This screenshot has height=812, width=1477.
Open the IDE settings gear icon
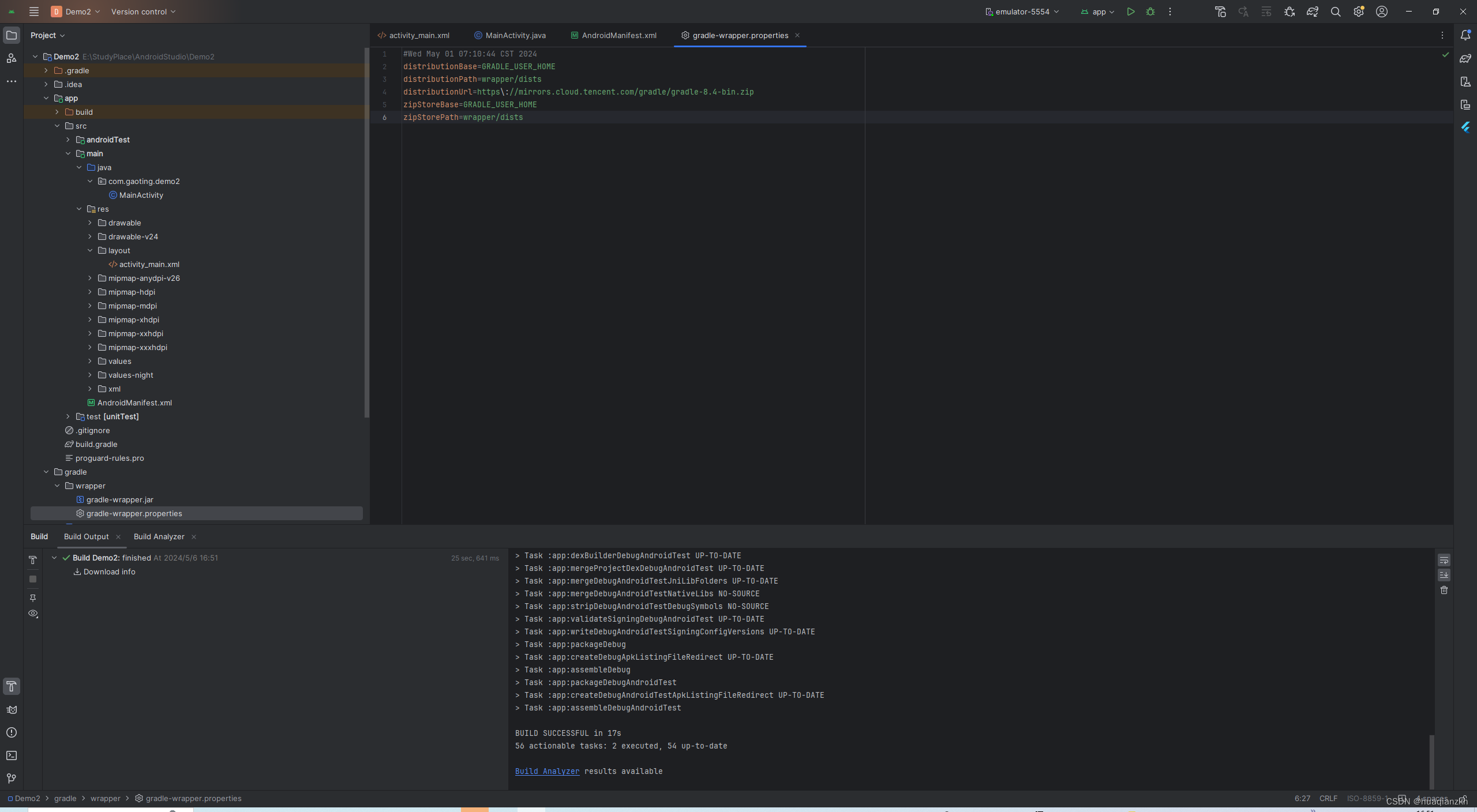pos(1358,12)
